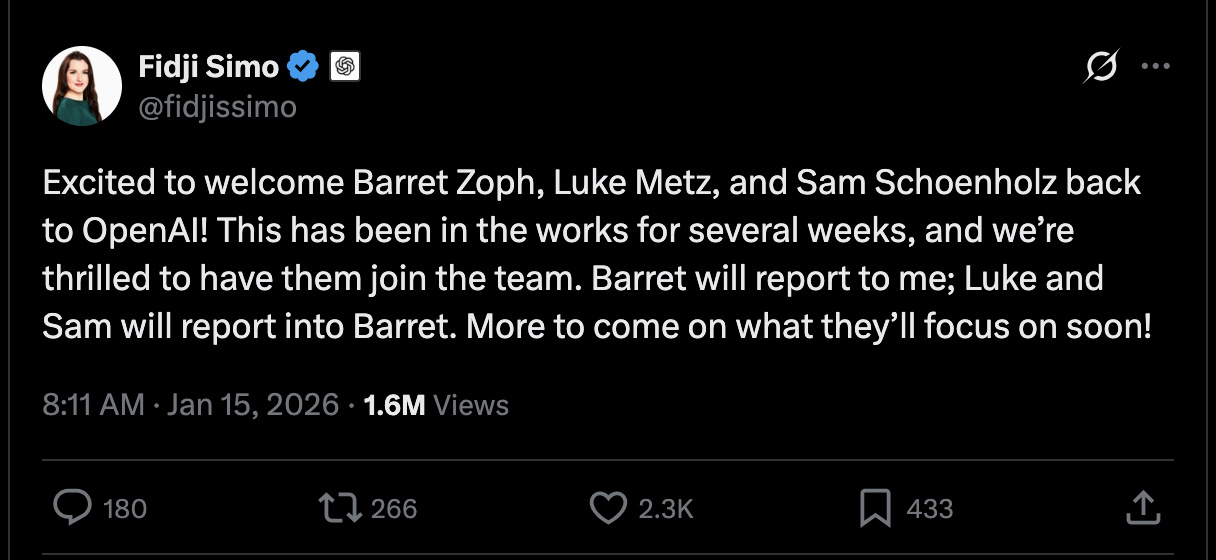Screen dimensions: 1216x560
Task: Toggle the bookmark icon
Action: [x=875, y=508]
